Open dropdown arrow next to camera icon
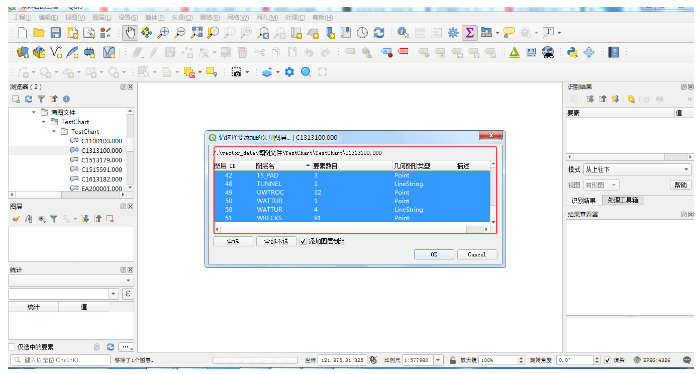Screen dimensions: 699x374 point(247,72)
